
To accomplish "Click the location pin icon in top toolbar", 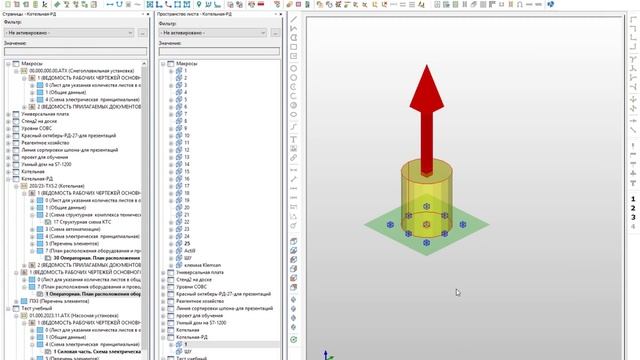I will (x=199, y=4).
